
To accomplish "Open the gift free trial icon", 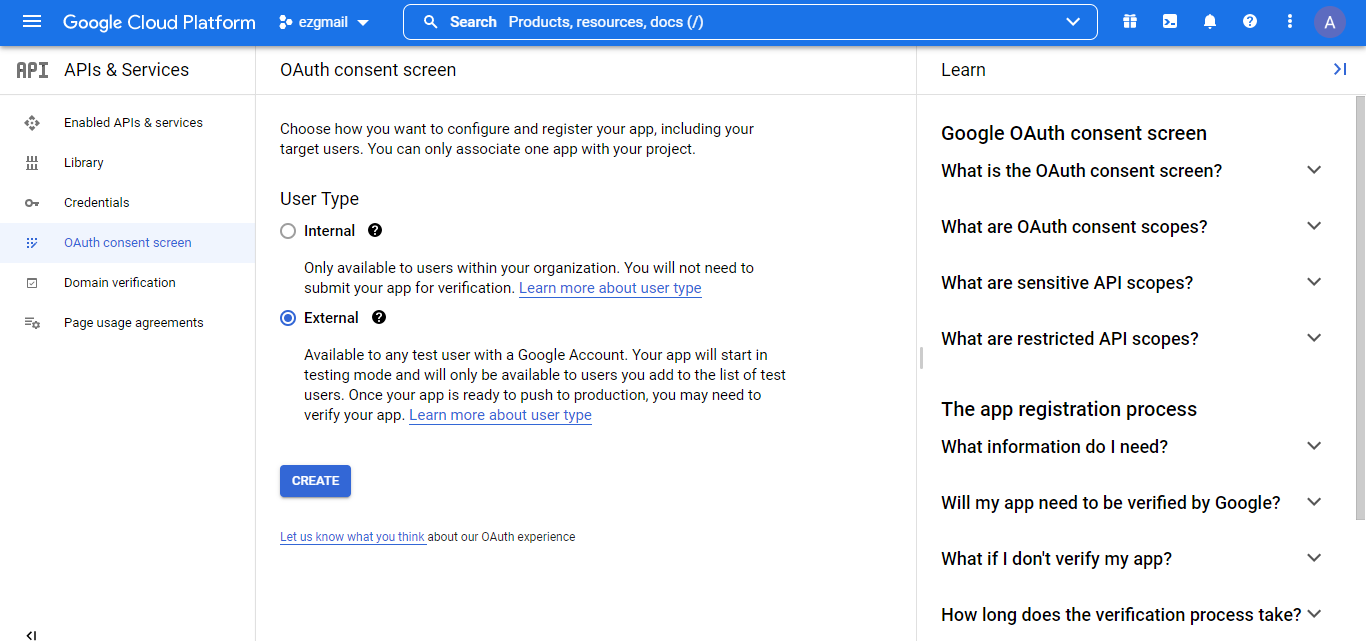I will (x=1130, y=22).
